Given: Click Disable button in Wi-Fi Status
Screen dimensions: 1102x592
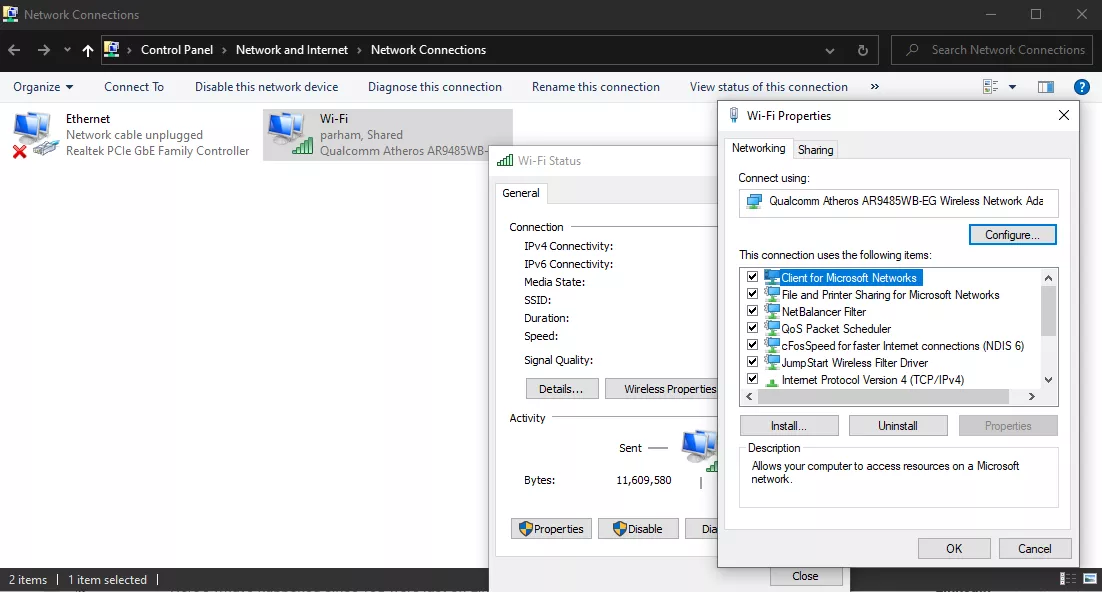Looking at the screenshot, I should coord(637,529).
